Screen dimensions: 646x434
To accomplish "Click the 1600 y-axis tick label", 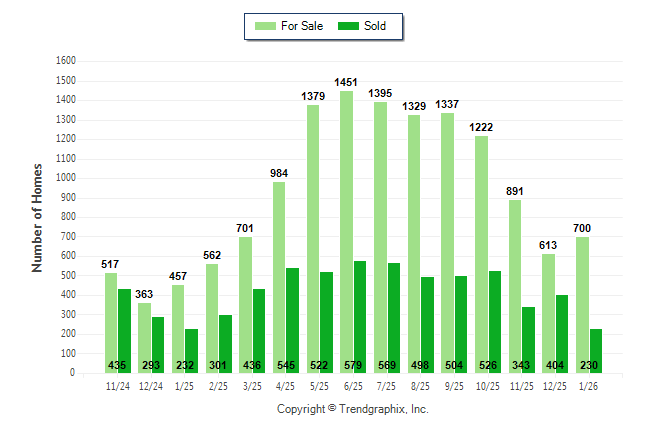I will point(66,61).
